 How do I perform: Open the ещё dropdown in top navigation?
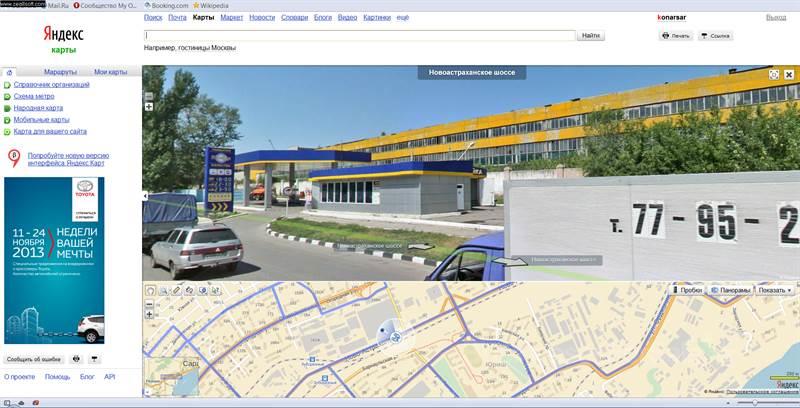403,17
